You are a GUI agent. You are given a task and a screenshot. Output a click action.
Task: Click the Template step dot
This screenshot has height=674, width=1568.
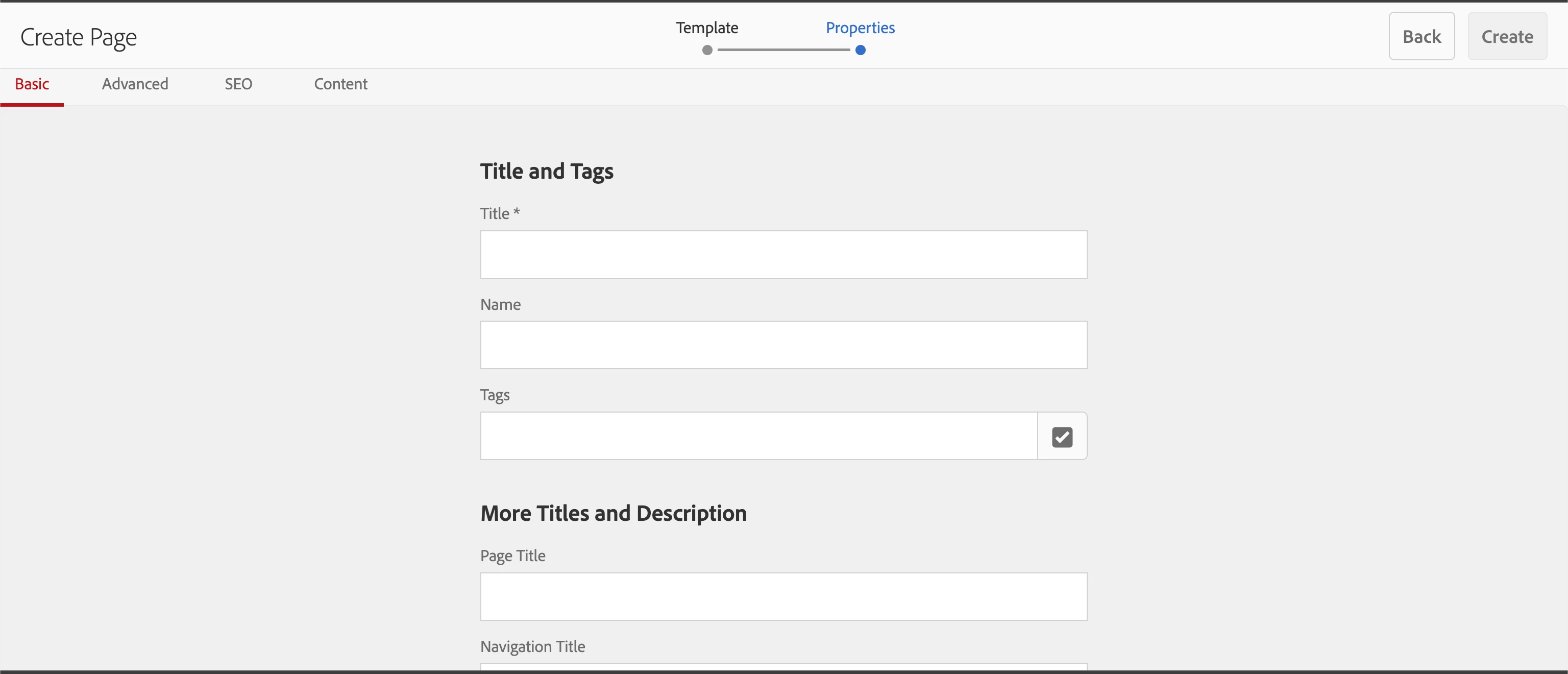click(707, 50)
